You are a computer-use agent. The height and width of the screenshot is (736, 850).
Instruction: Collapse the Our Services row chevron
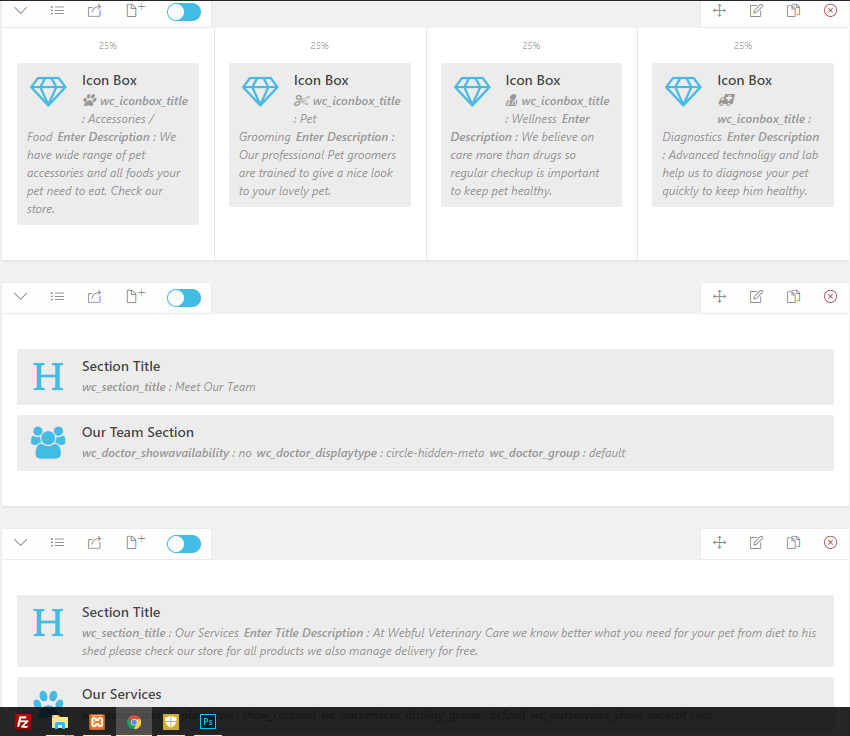[x=20, y=543]
